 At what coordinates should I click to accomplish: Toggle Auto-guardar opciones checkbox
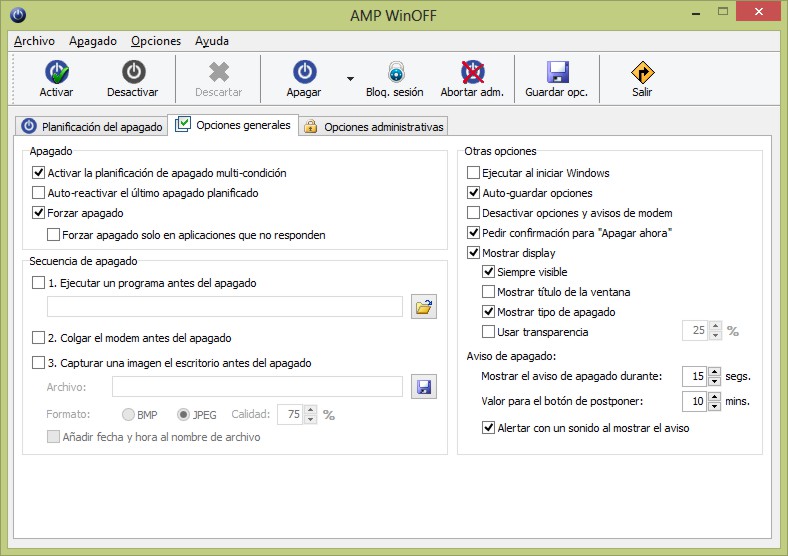tap(473, 193)
